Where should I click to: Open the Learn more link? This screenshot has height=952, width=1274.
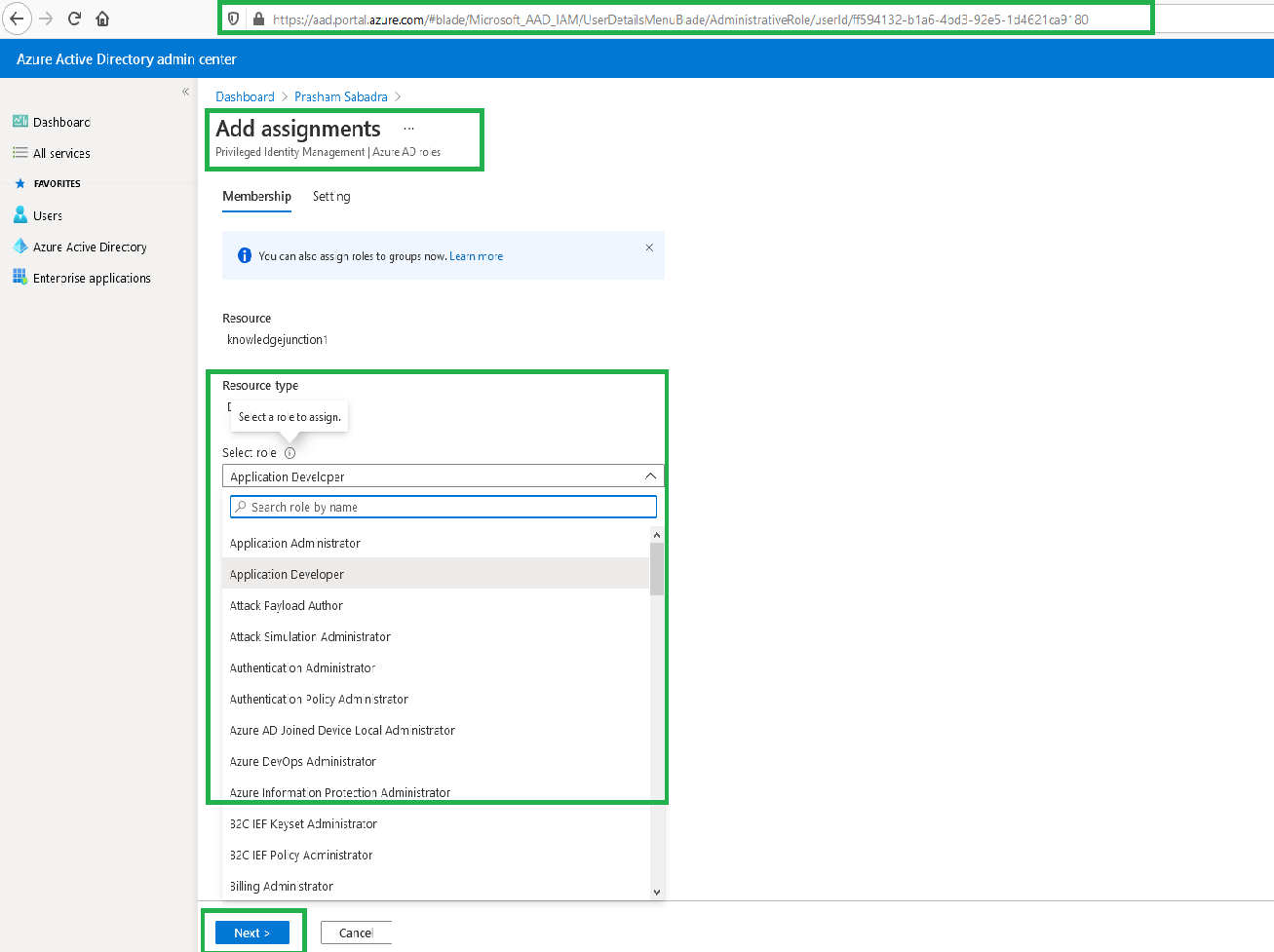476,255
